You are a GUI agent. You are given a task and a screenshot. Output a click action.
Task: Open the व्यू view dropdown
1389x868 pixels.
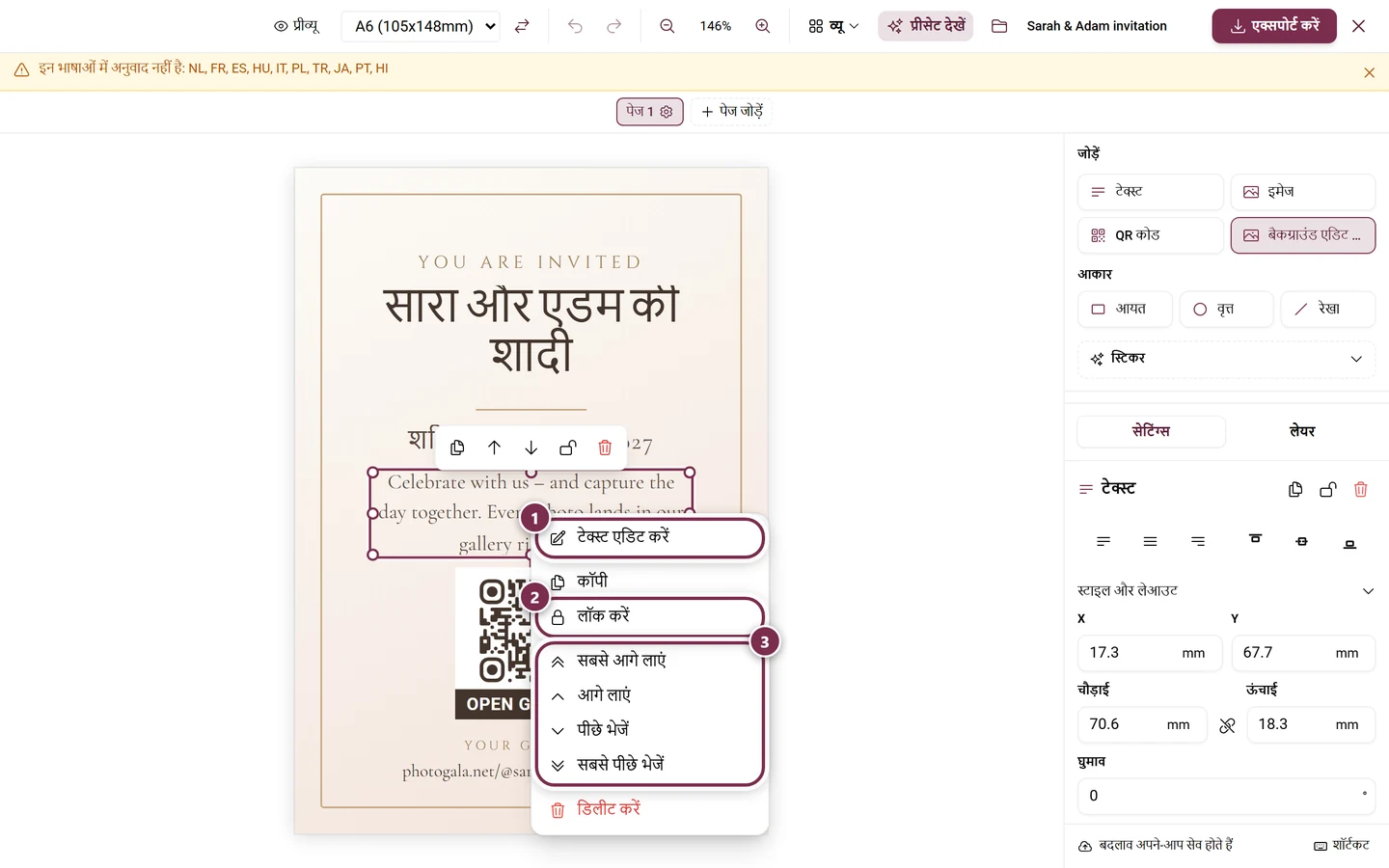pos(833,26)
